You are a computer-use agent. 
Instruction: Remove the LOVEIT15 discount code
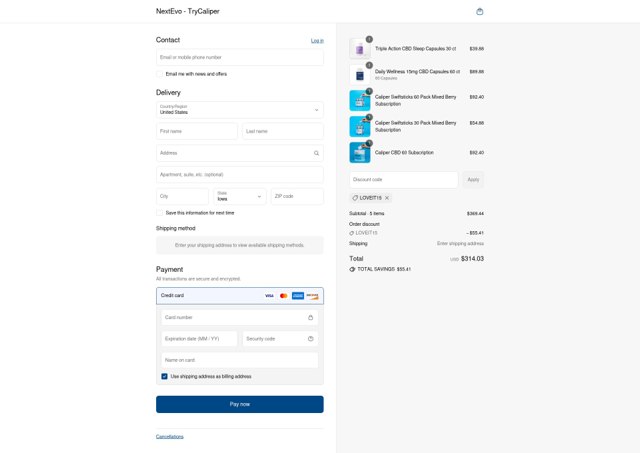[387, 198]
